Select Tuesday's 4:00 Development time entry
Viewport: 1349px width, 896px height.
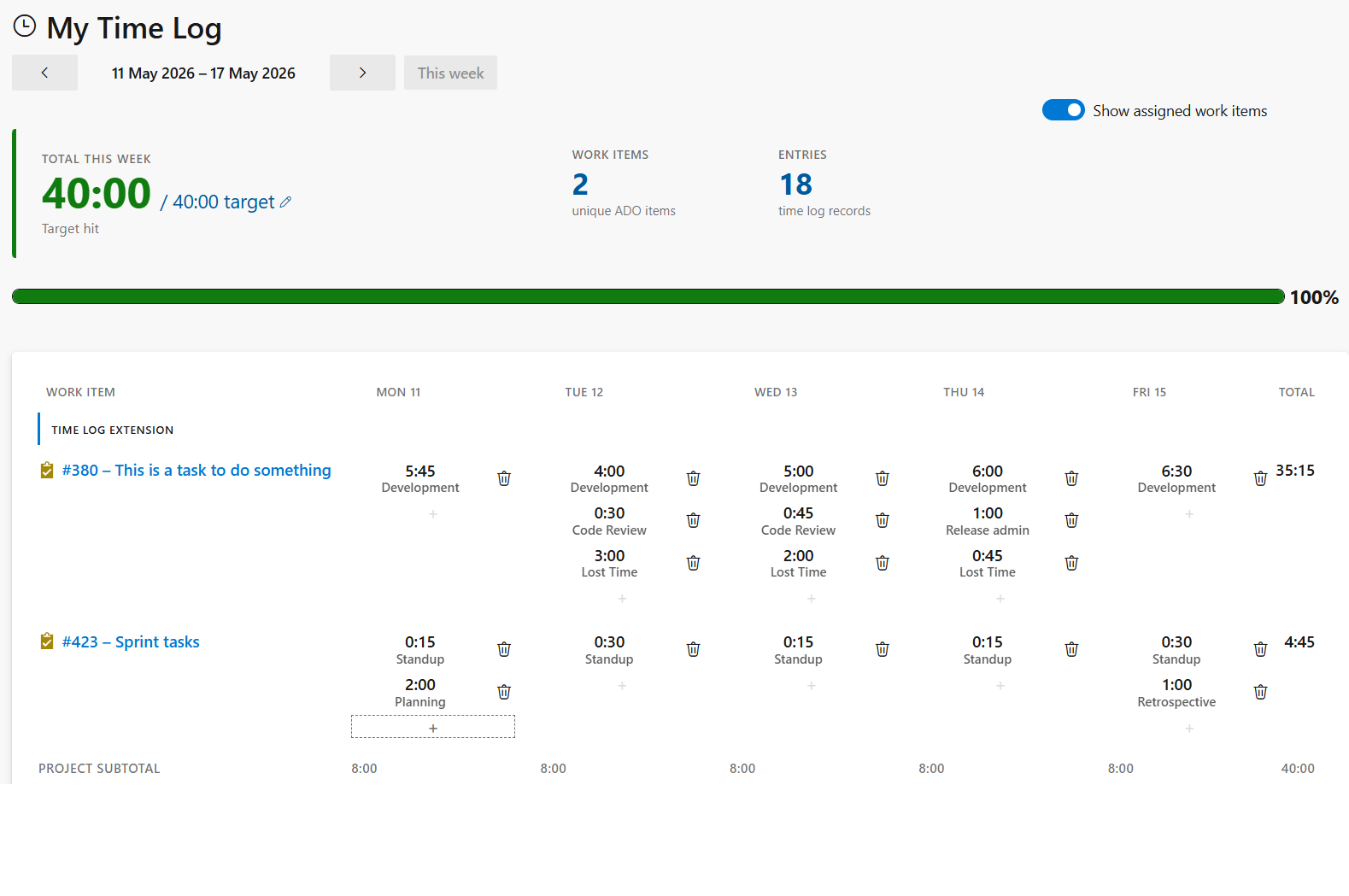pos(609,478)
